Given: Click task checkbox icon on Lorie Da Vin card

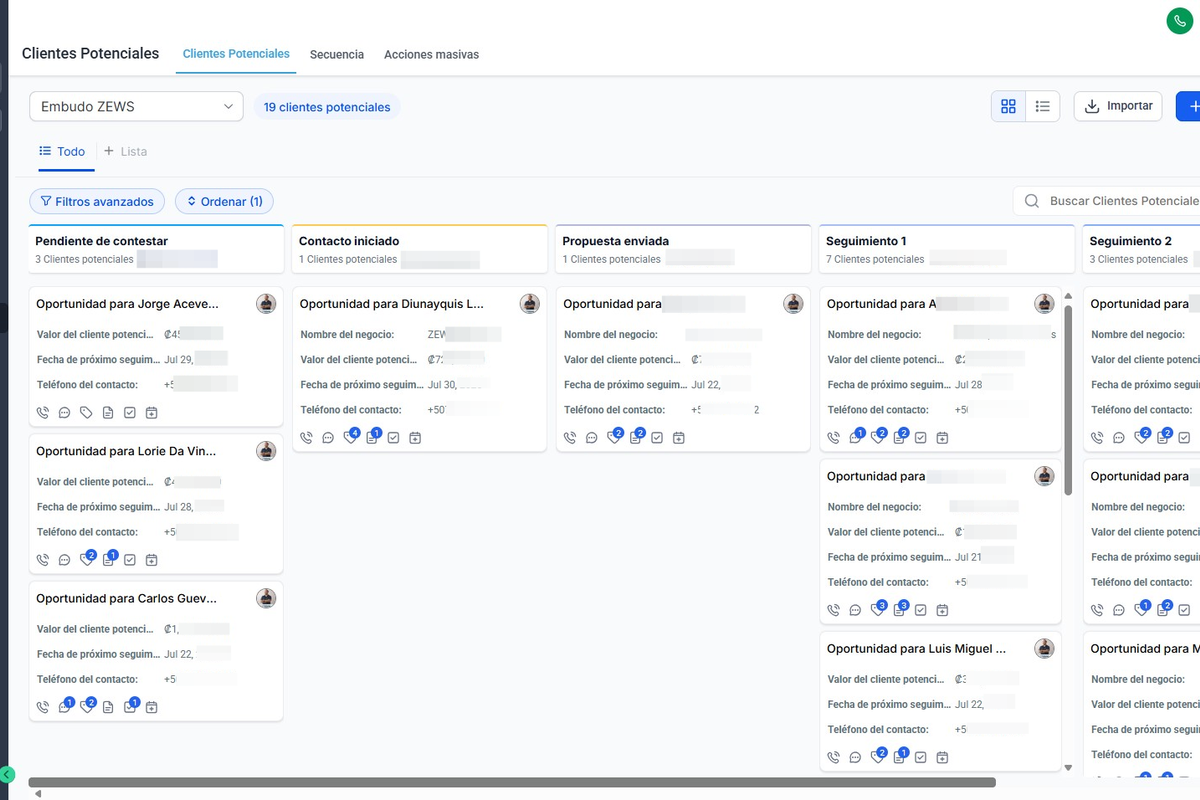Looking at the screenshot, I should tap(130, 560).
